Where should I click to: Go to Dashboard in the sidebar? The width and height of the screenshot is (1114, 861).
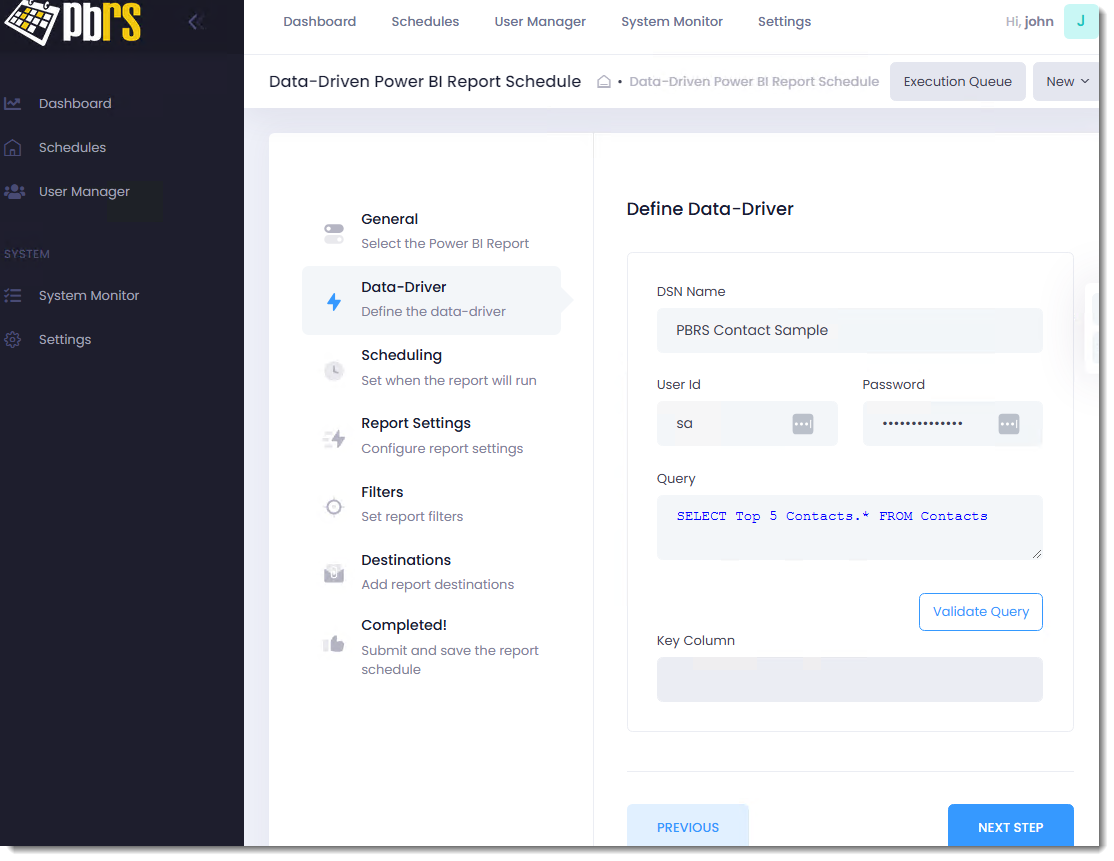75,104
